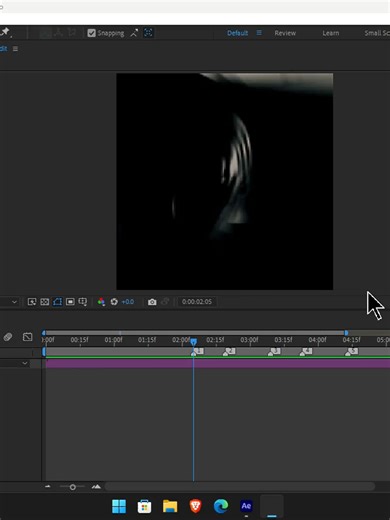Image resolution: width=390 pixels, height=520 pixels.
Task: Toggle the Snapping checkbox
Action: tap(91, 33)
